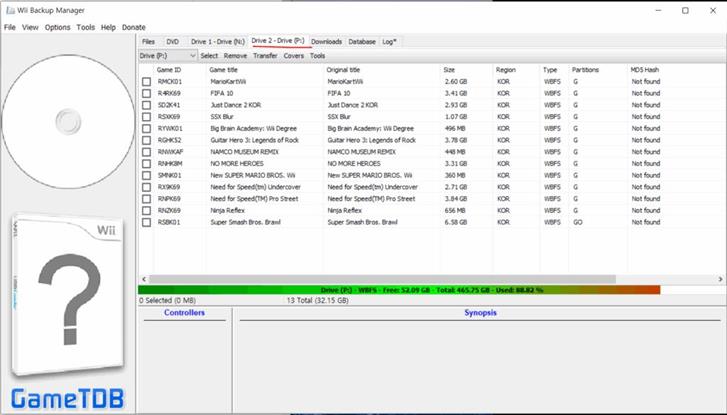Check the NO MORE HEROES checkbox
Viewport: 727px width, 415px height.
147,164
